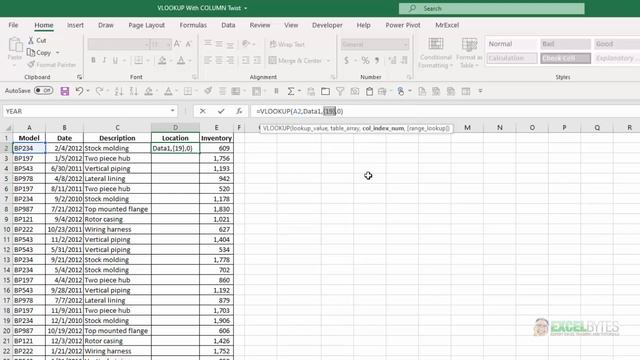Switch to the Power Pivot tab

pos(403,25)
